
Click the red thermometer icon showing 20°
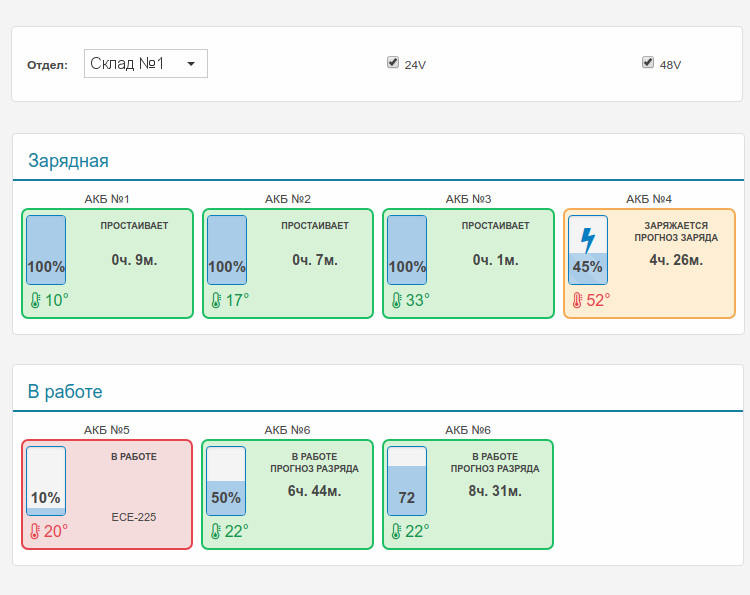35,531
